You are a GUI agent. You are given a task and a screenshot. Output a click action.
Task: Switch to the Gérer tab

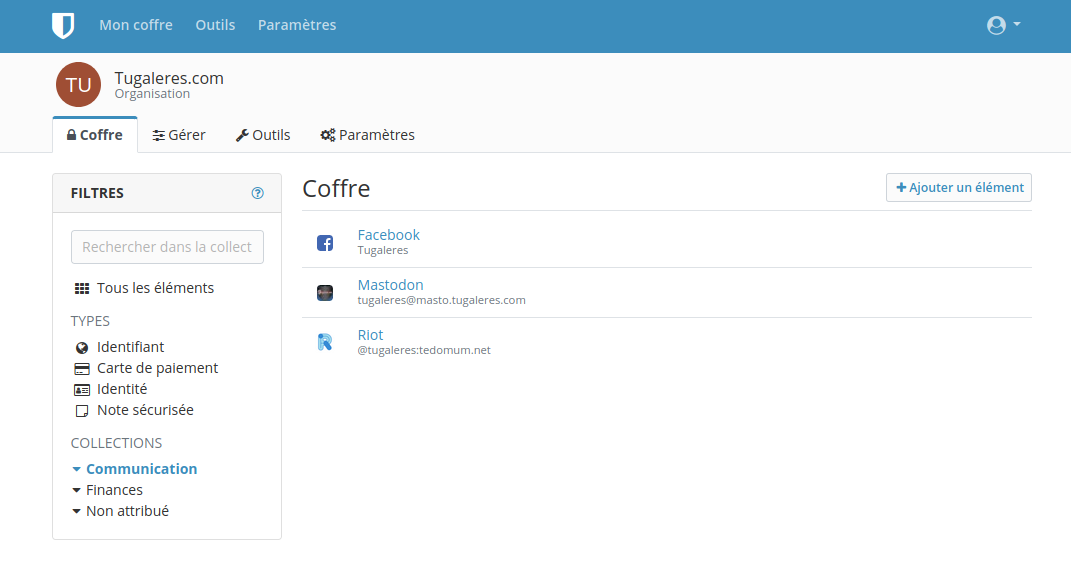coord(179,135)
